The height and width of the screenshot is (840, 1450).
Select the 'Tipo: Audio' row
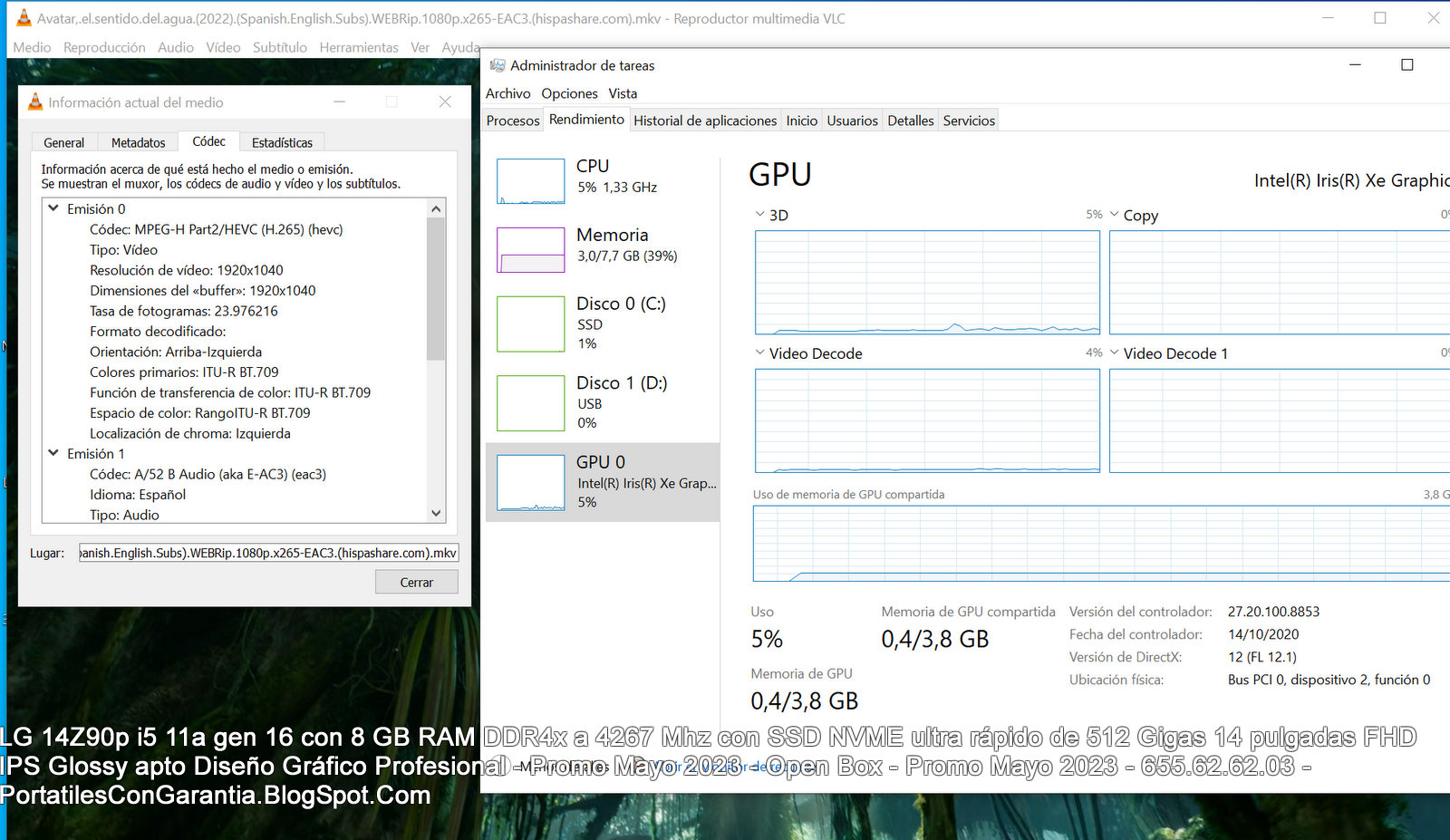[124, 515]
